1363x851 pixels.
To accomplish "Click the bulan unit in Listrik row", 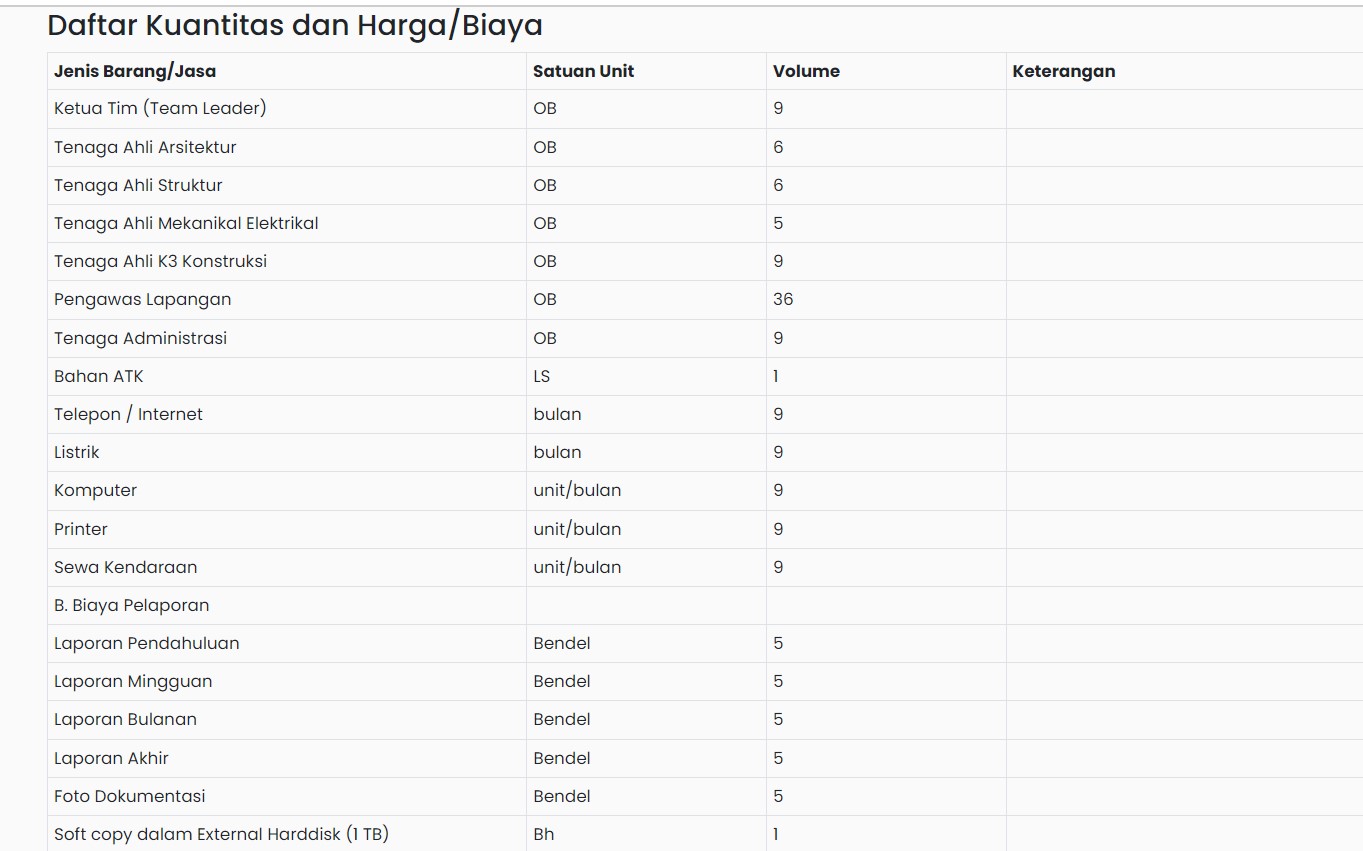I will click(x=557, y=452).
